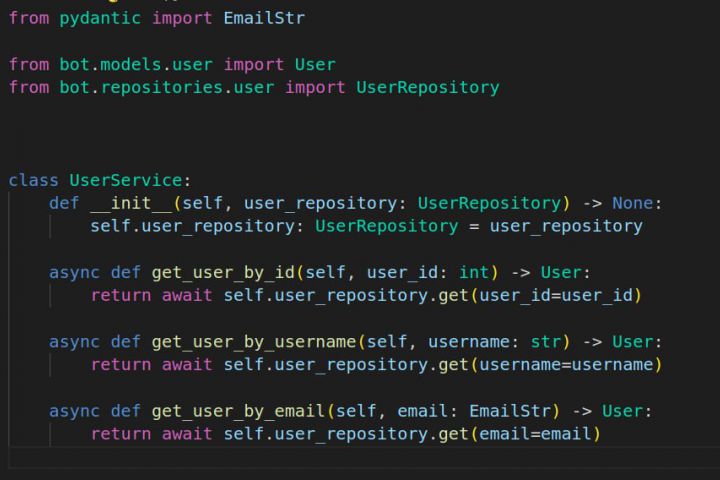720x480 pixels.
Task: Click the first async keyword
Action: coord(74,272)
